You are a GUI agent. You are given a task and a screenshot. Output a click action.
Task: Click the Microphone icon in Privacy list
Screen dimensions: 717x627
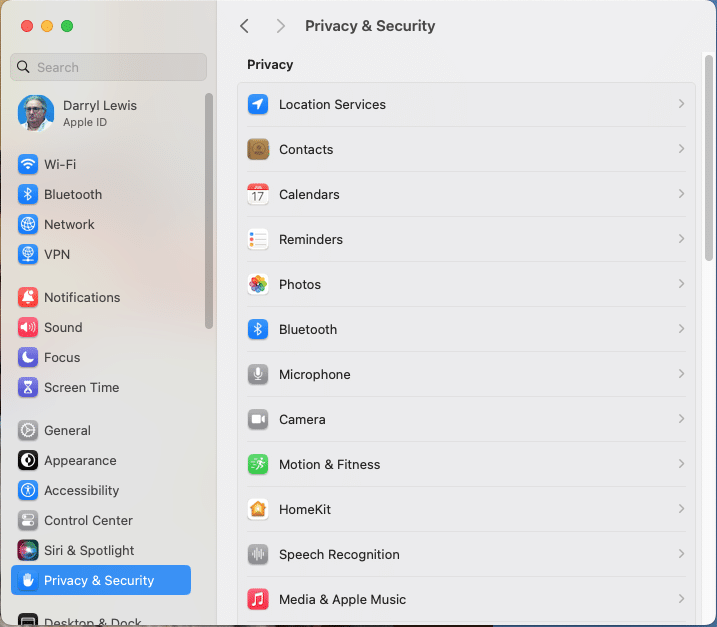[258, 374]
